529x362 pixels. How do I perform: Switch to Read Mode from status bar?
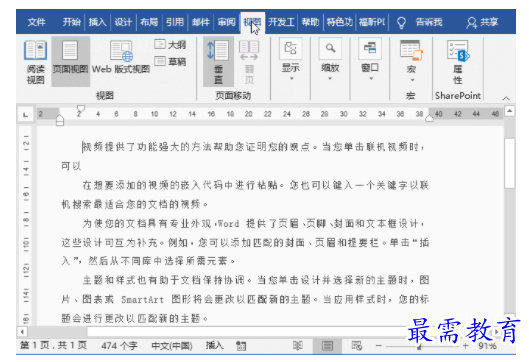[298, 346]
